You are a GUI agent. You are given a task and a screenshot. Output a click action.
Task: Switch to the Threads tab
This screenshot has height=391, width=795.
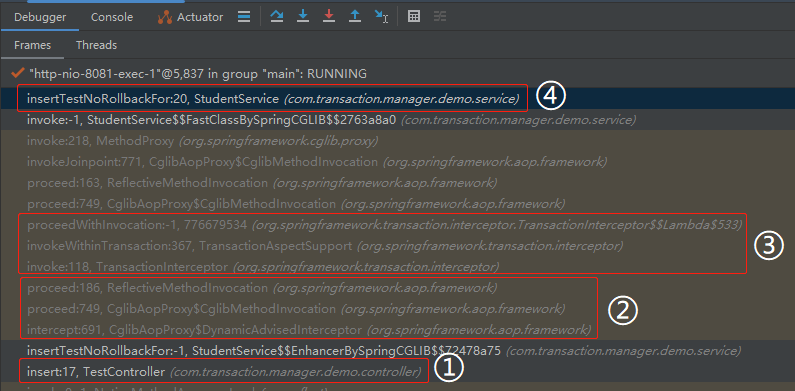(96, 45)
